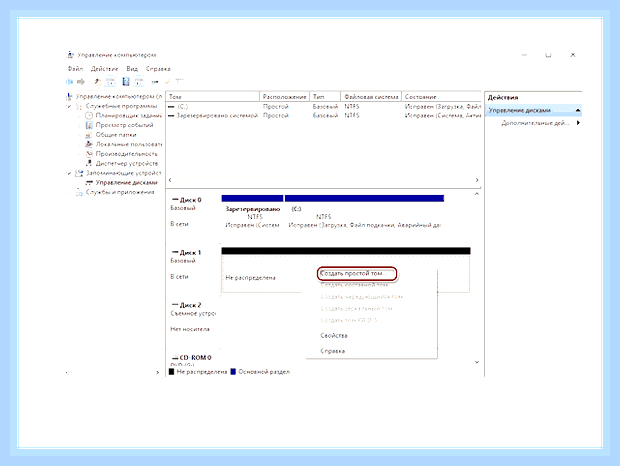Image resolution: width=620 pixels, height=466 pixels.
Task: Open the Дополнительные действия submenu arrow
Action: pos(578,123)
